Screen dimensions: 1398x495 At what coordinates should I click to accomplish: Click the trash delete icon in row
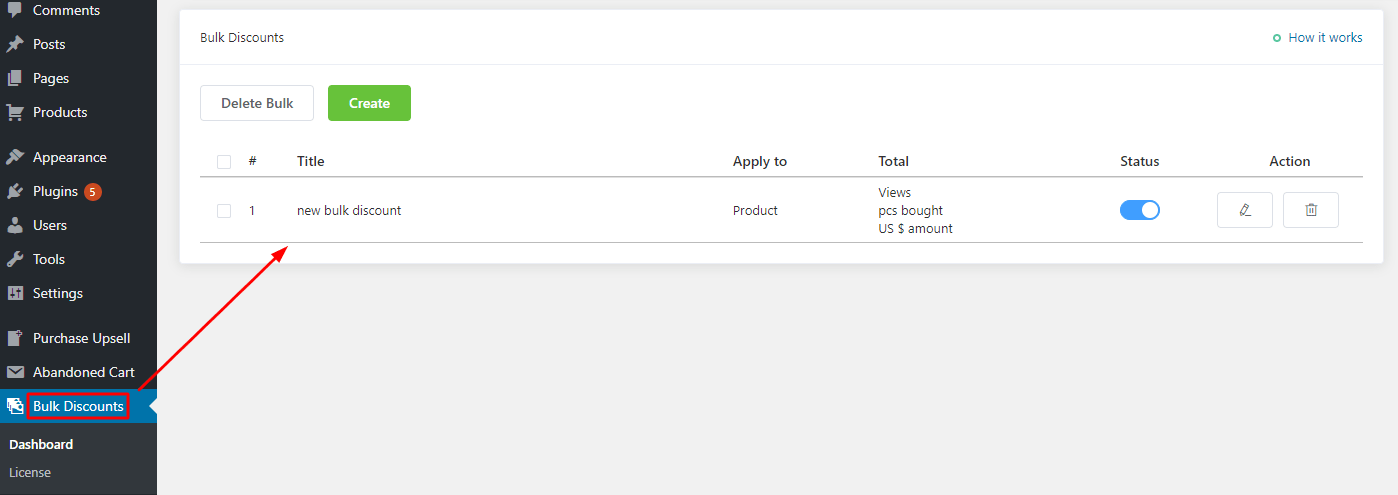[1310, 210]
